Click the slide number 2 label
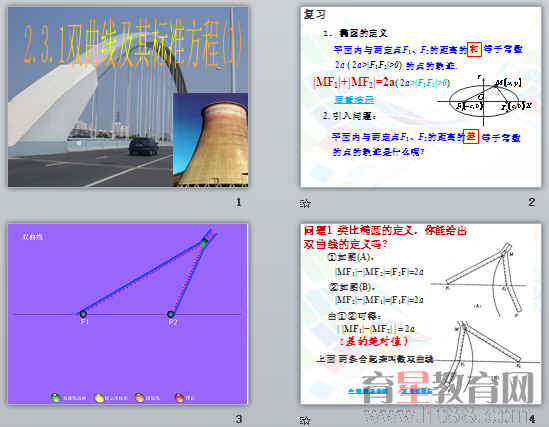The width and height of the screenshot is (549, 427). pyautogui.click(x=531, y=202)
